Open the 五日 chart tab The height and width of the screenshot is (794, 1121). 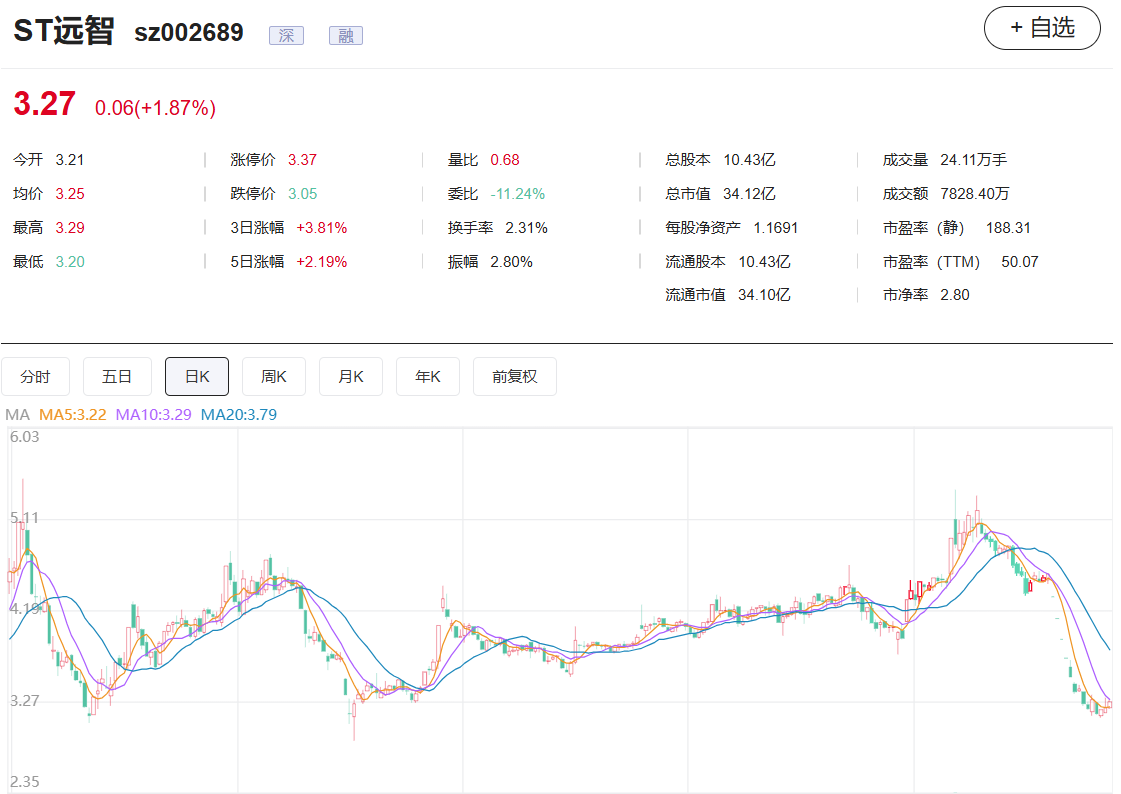click(117, 377)
